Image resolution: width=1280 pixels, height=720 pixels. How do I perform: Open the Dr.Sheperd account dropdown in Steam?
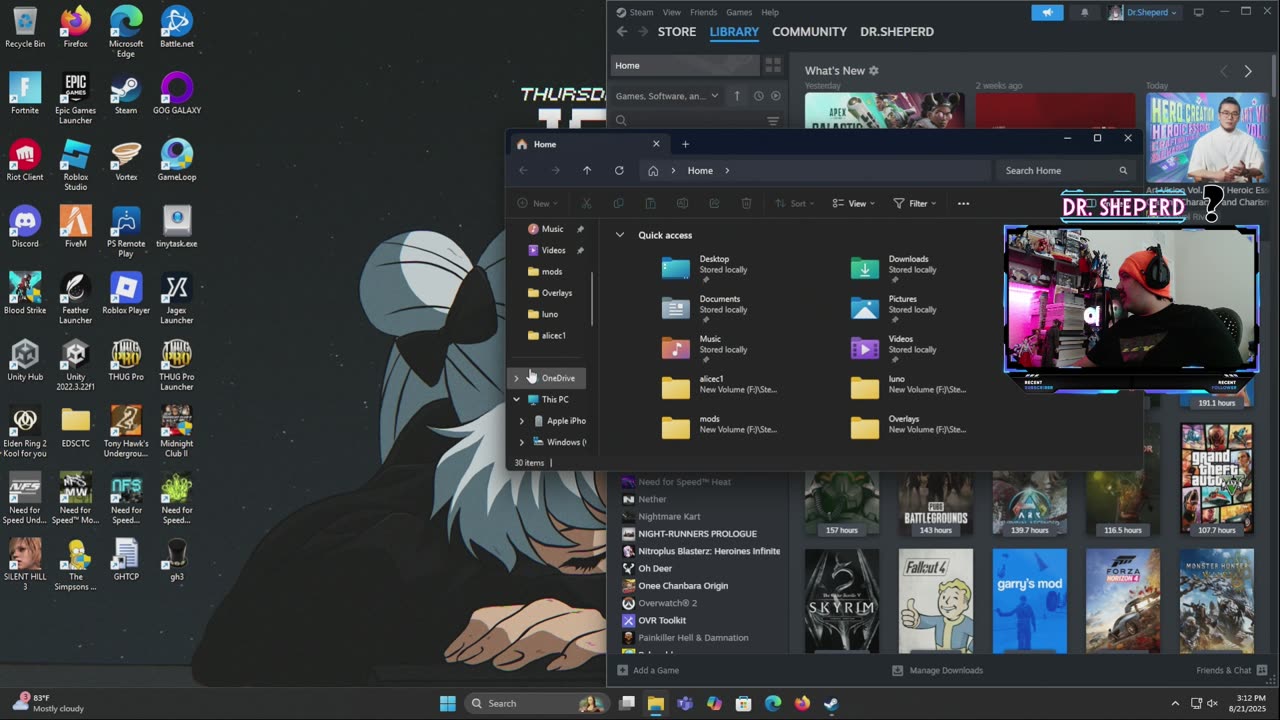point(1144,12)
